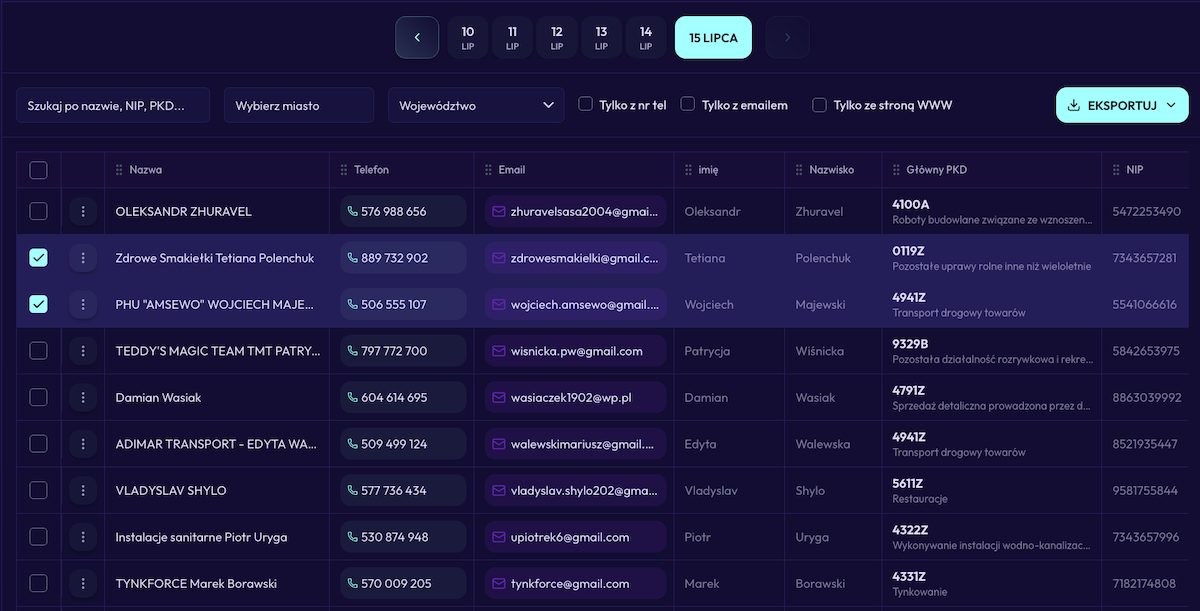Screen dimensions: 1200x611
Task: Click the previous dates chevron arrow
Action: [x=417, y=38]
